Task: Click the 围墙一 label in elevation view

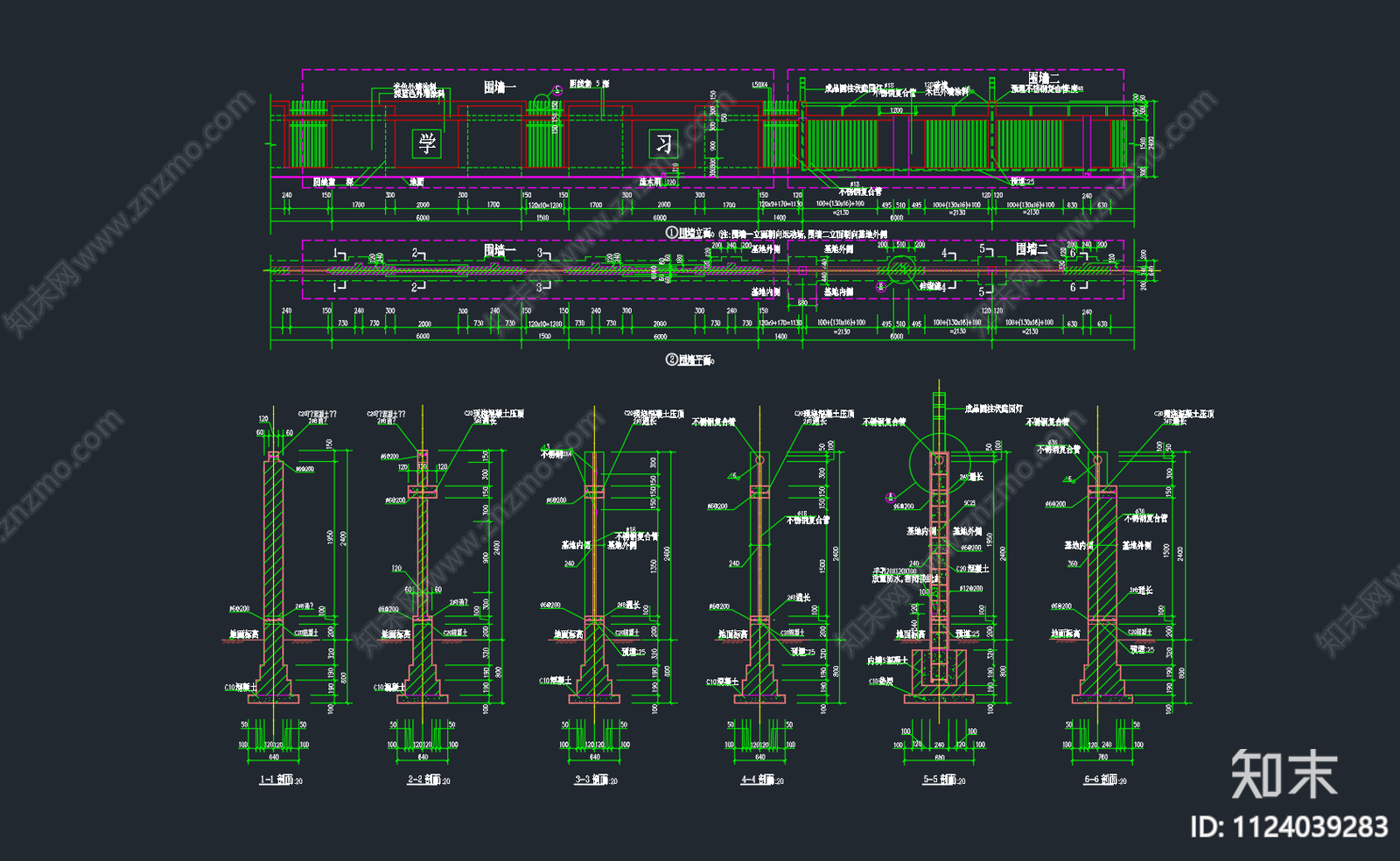Action: pos(500,87)
